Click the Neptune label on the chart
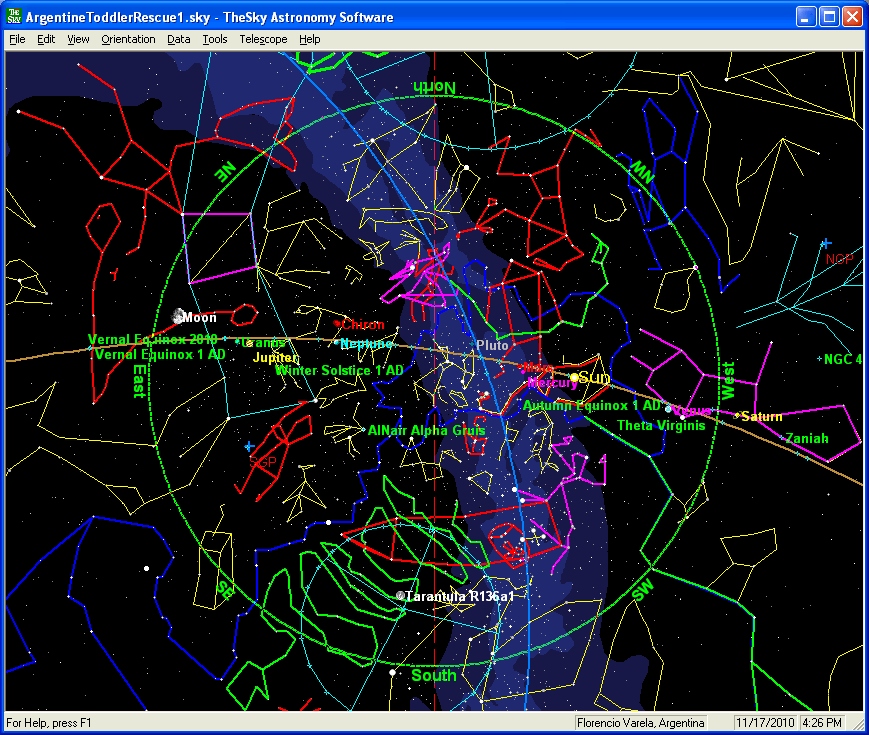The height and width of the screenshot is (735, 869). point(366,344)
